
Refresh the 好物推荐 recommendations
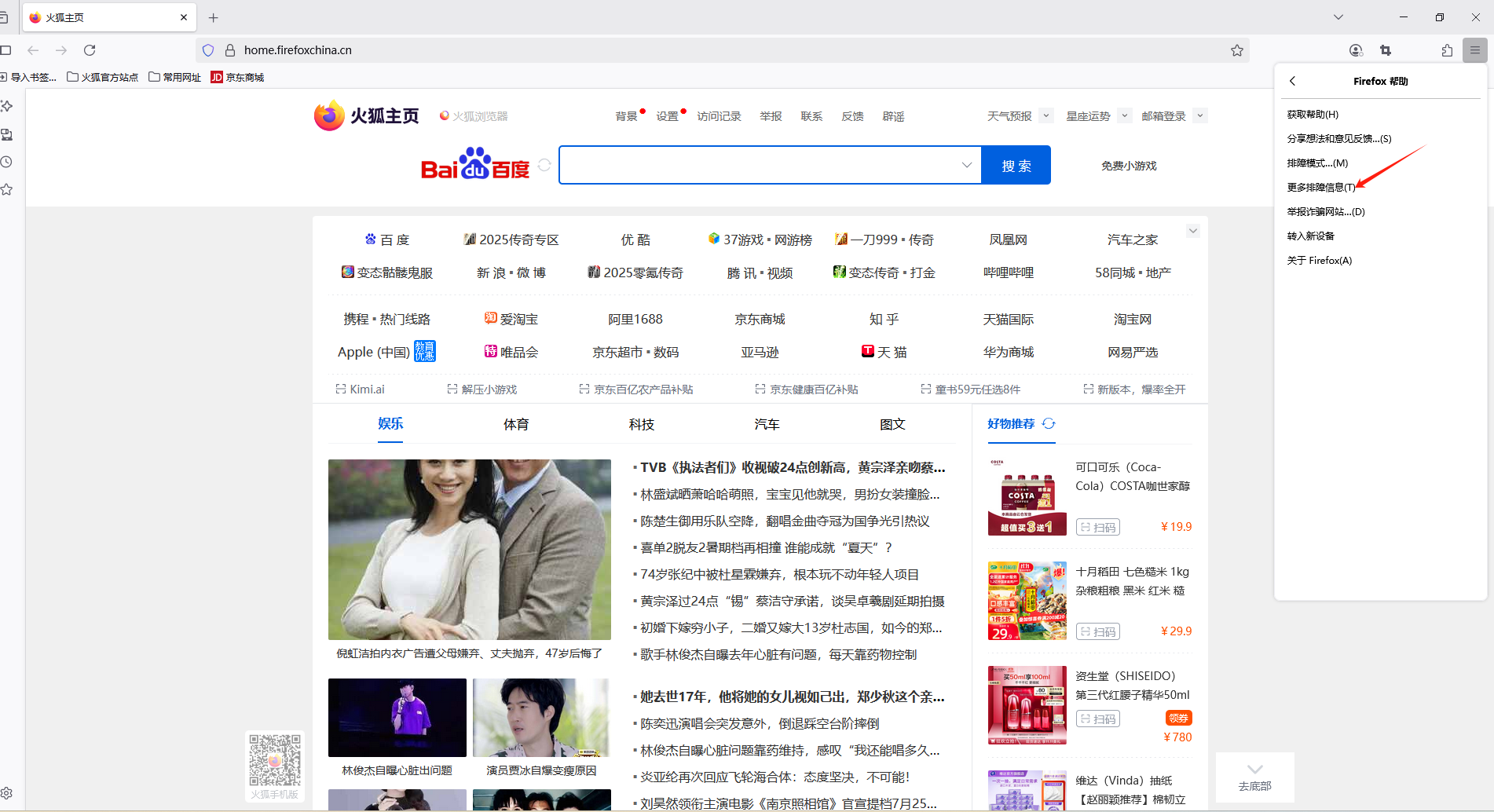(x=1049, y=423)
